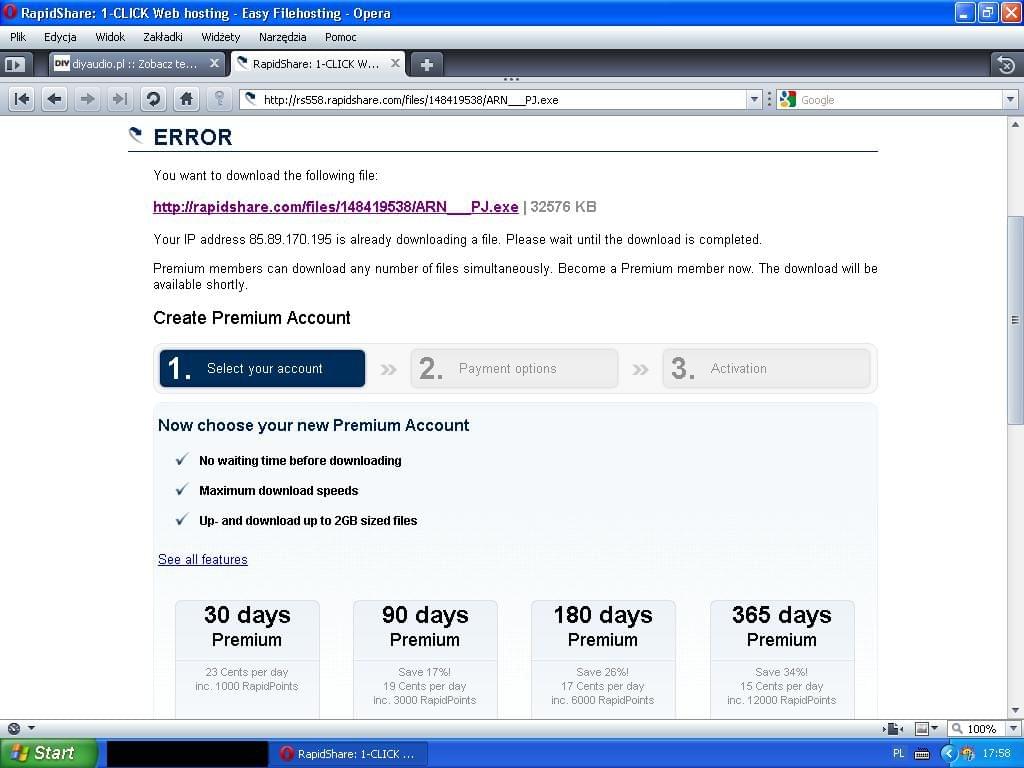Click the Google search engine icon

click(x=788, y=99)
